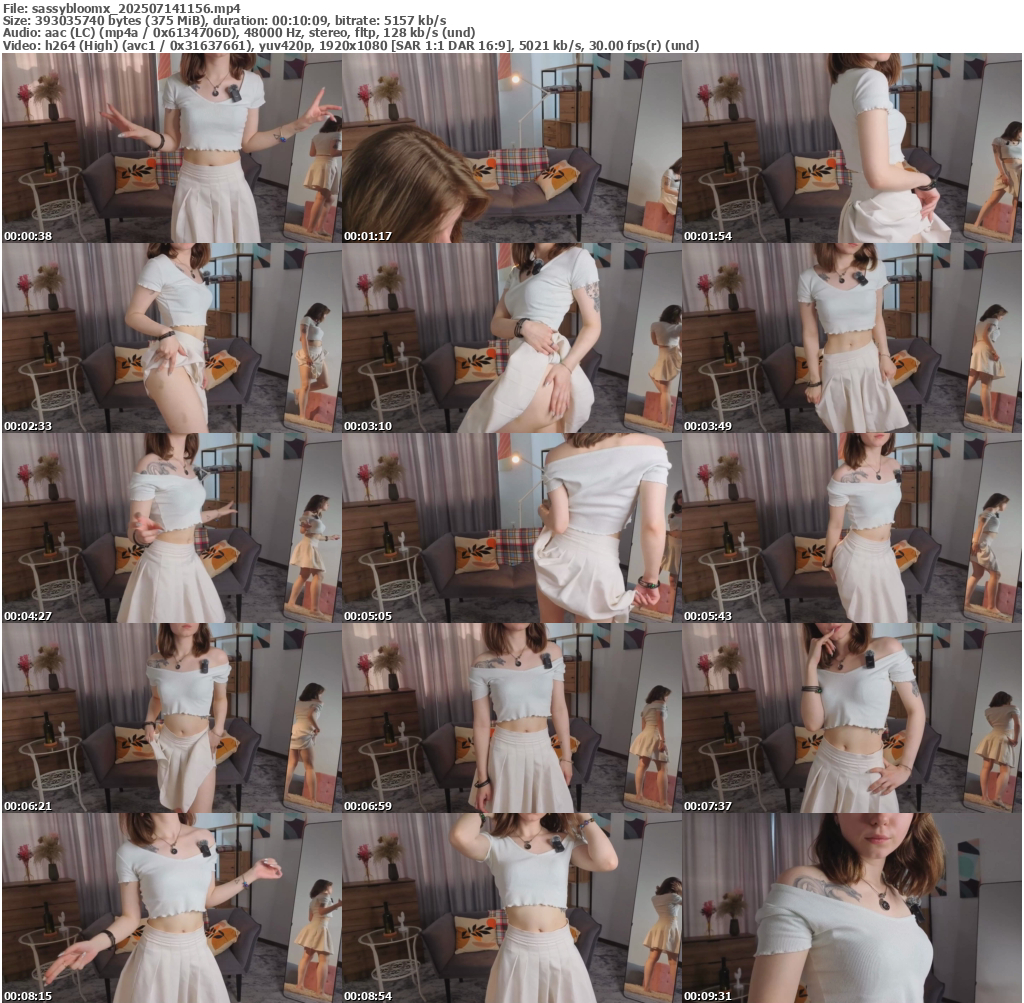Open the thumbnail stamped 00:01:17
Image resolution: width=1024 pixels, height=1003 pixels.
[512, 148]
